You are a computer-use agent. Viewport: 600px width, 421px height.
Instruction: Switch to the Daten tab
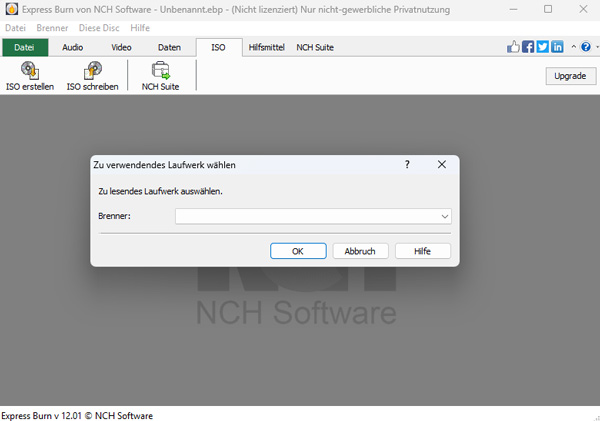click(170, 47)
